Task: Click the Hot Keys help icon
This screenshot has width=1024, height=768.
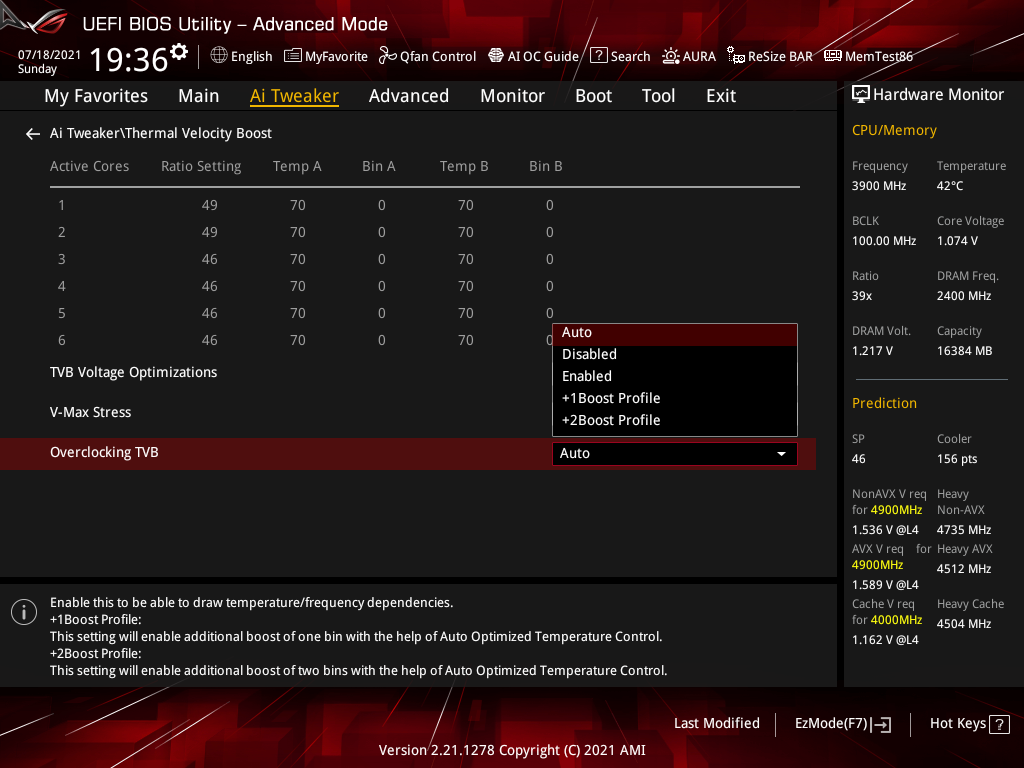Action: [x=997, y=723]
